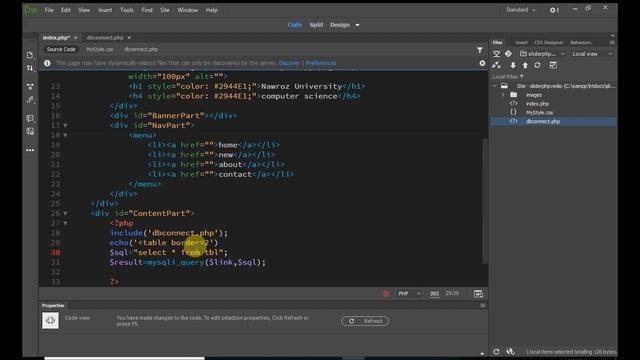Click the Define Servers plug icon
Screen dimensions: 640x360
(496, 65)
